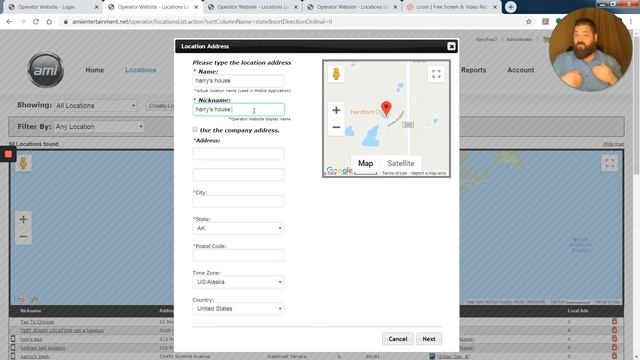This screenshot has width=640, height=360.
Task: Switch dialog map to Satellite view
Action: click(x=400, y=163)
